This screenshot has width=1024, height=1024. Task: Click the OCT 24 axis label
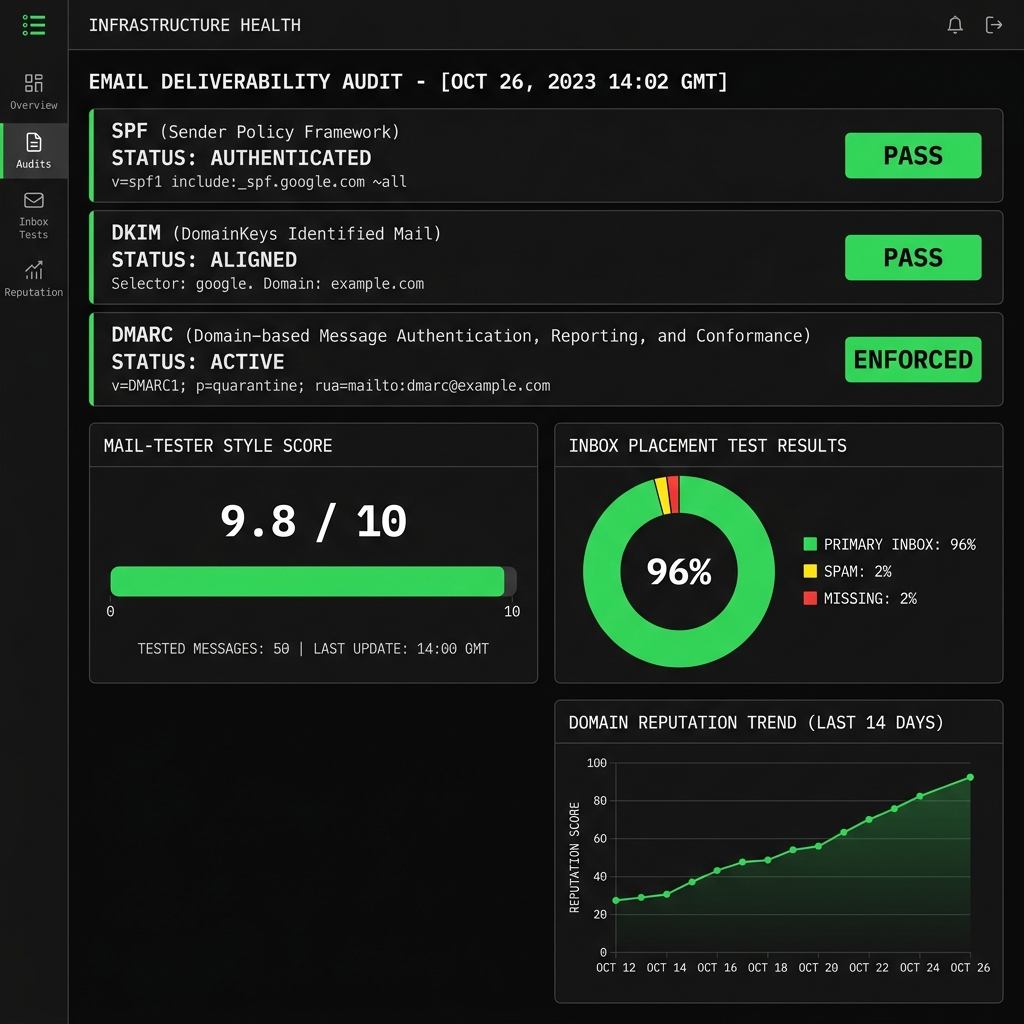click(919, 967)
